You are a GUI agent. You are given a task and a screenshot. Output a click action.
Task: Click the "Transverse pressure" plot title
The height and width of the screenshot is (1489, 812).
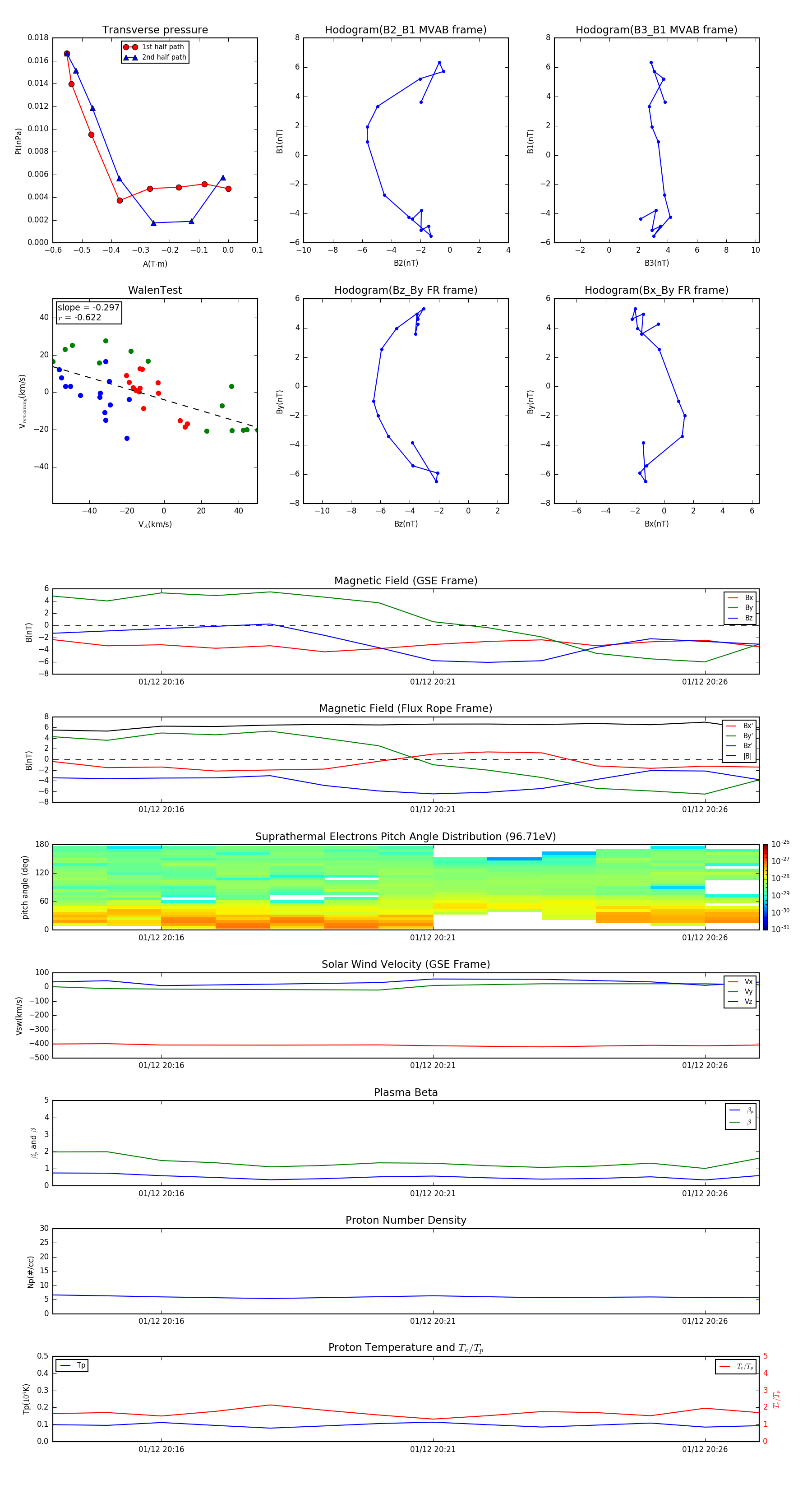pyautogui.click(x=155, y=30)
